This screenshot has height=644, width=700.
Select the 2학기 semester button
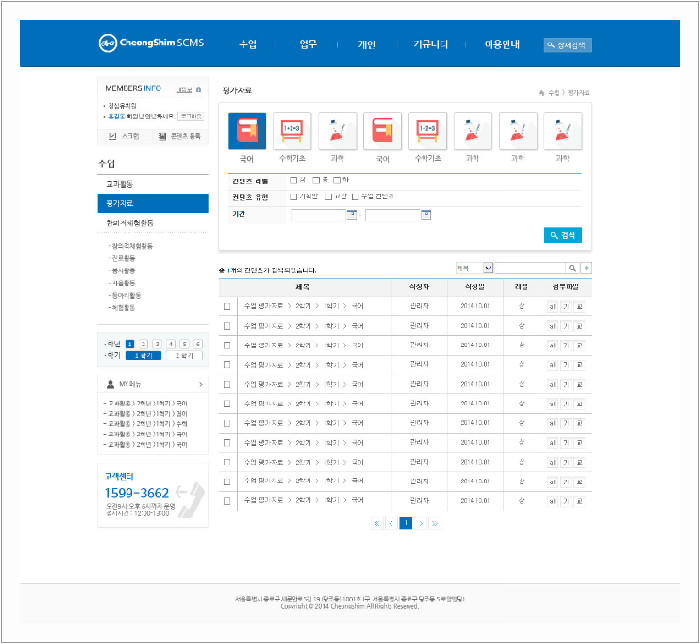183,355
